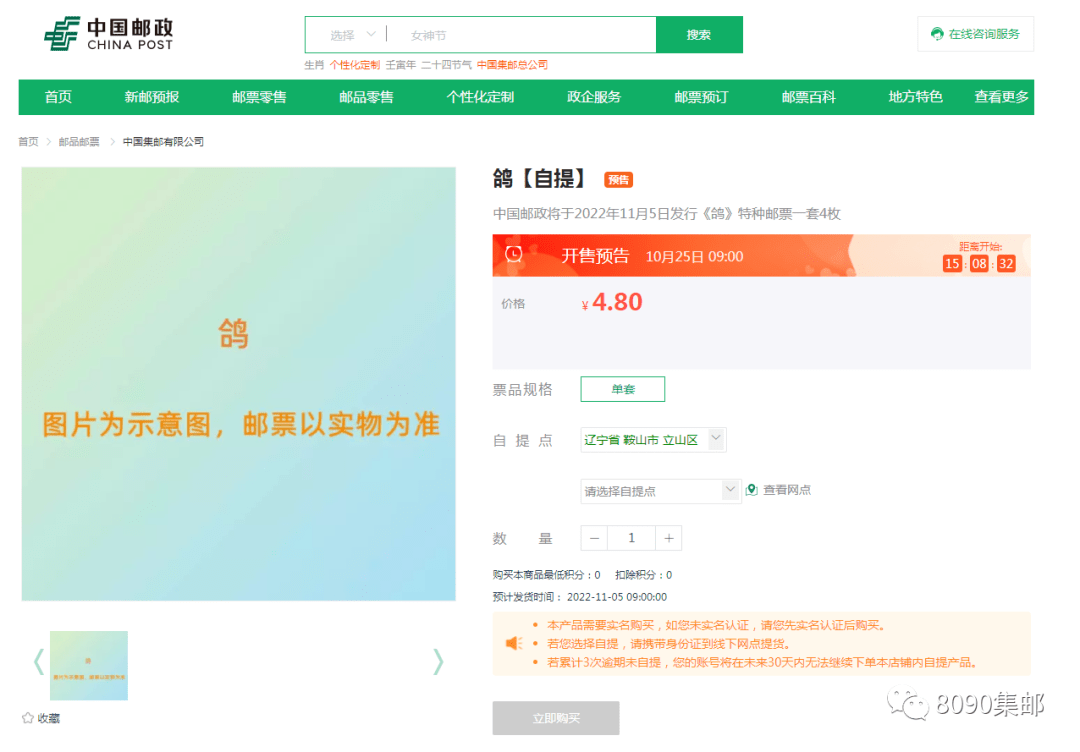
Task: Click the 立即购买 buy now button
Action: [x=556, y=718]
